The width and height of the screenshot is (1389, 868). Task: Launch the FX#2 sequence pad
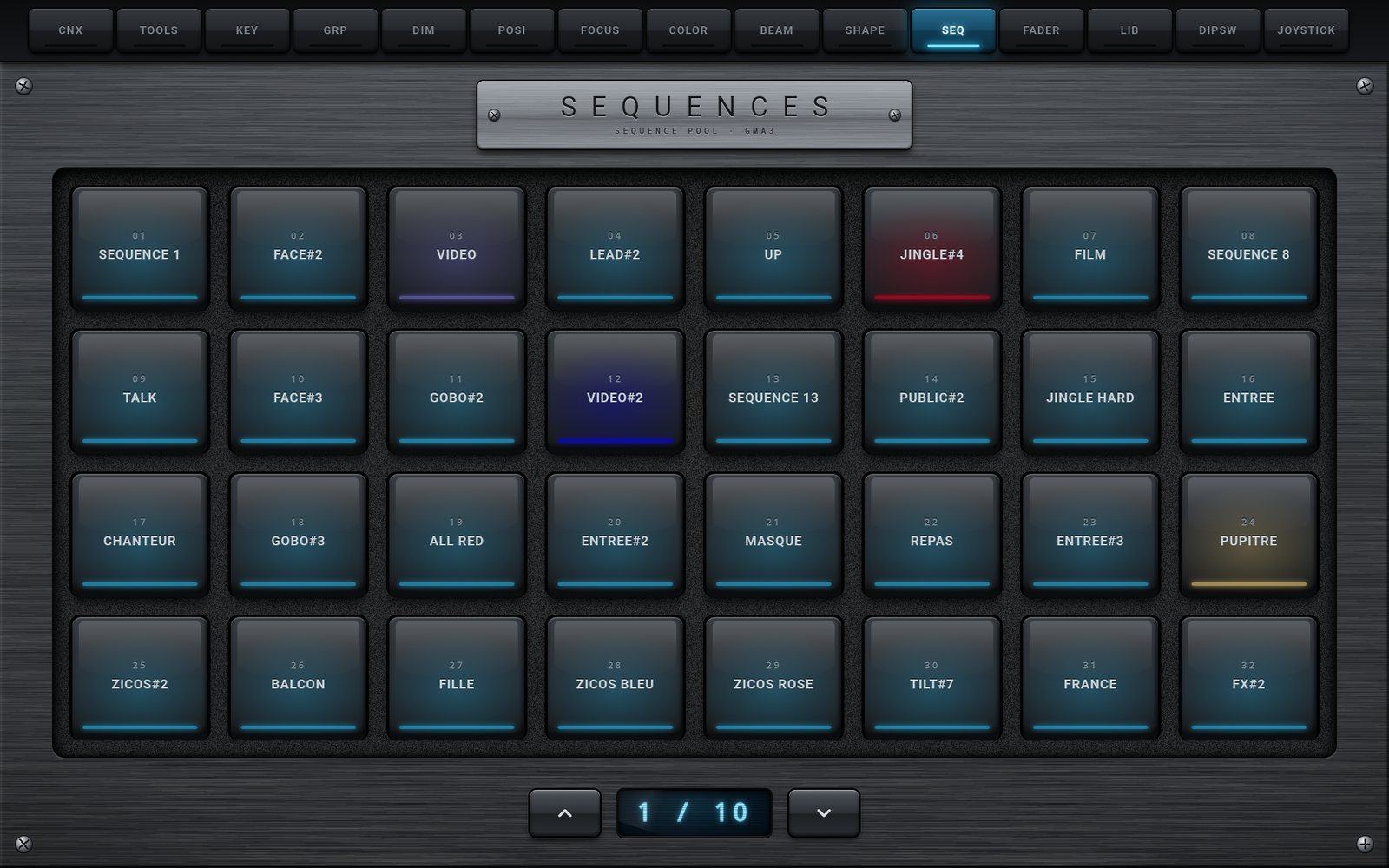1248,677
